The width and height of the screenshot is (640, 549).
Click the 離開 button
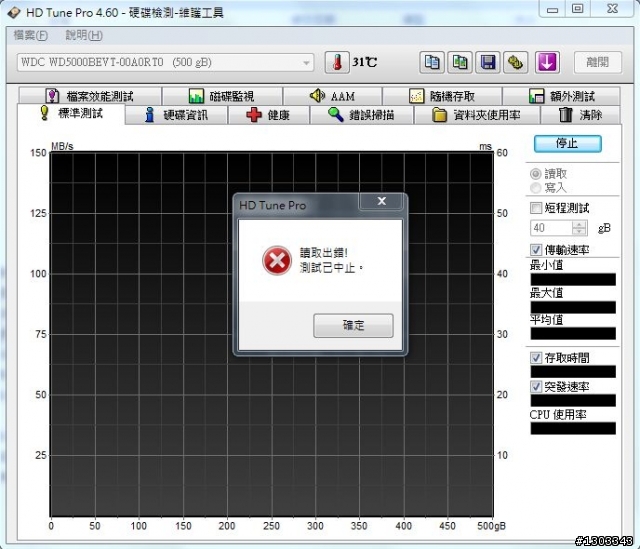click(x=598, y=62)
